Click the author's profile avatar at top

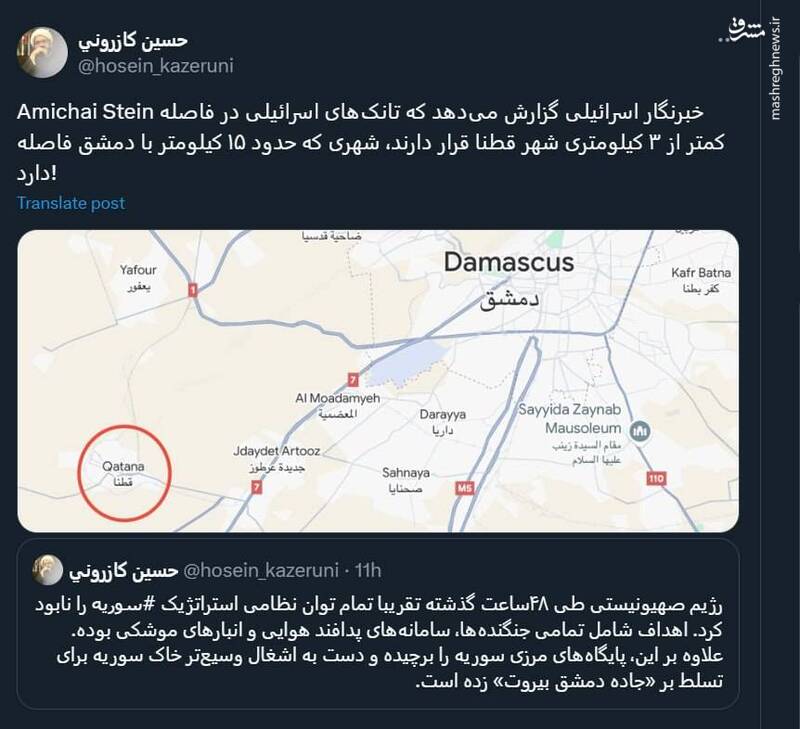pos(42,53)
